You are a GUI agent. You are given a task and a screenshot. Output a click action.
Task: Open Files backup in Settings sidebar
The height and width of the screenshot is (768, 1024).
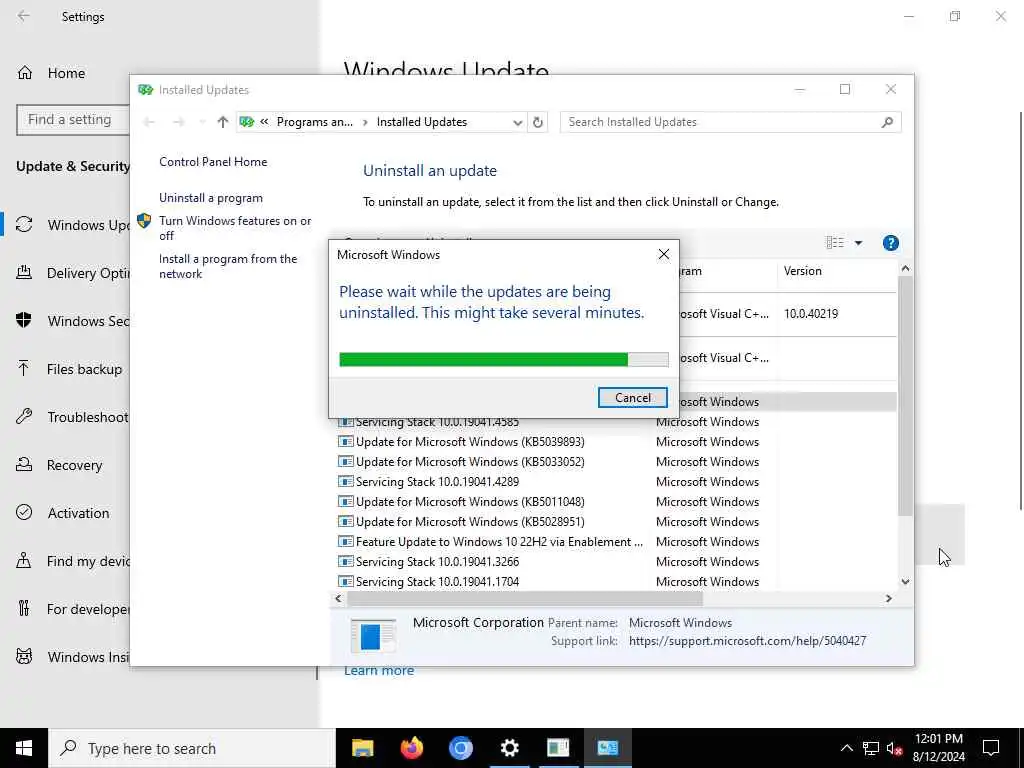tap(69, 369)
